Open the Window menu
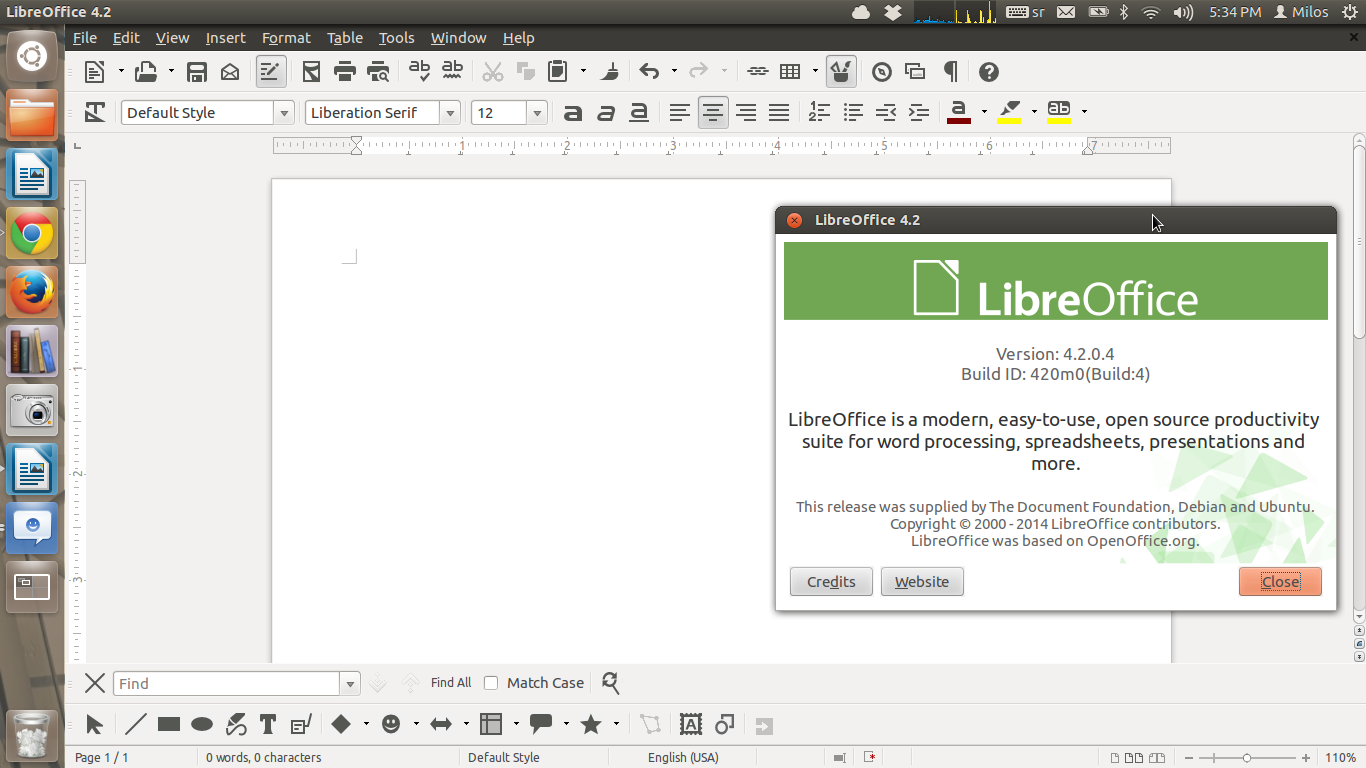The image size is (1366, 768). (458, 38)
